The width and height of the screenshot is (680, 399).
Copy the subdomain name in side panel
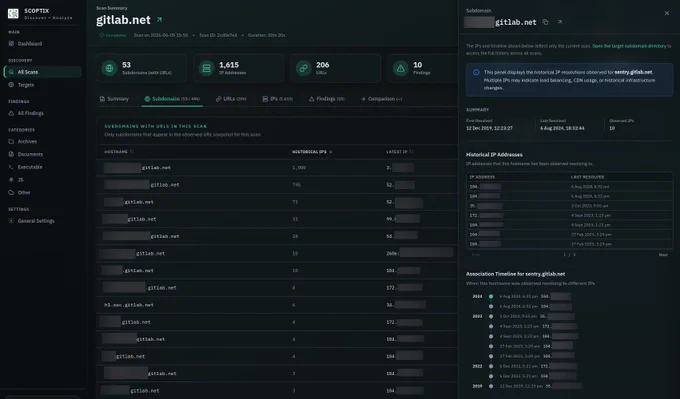pos(545,22)
